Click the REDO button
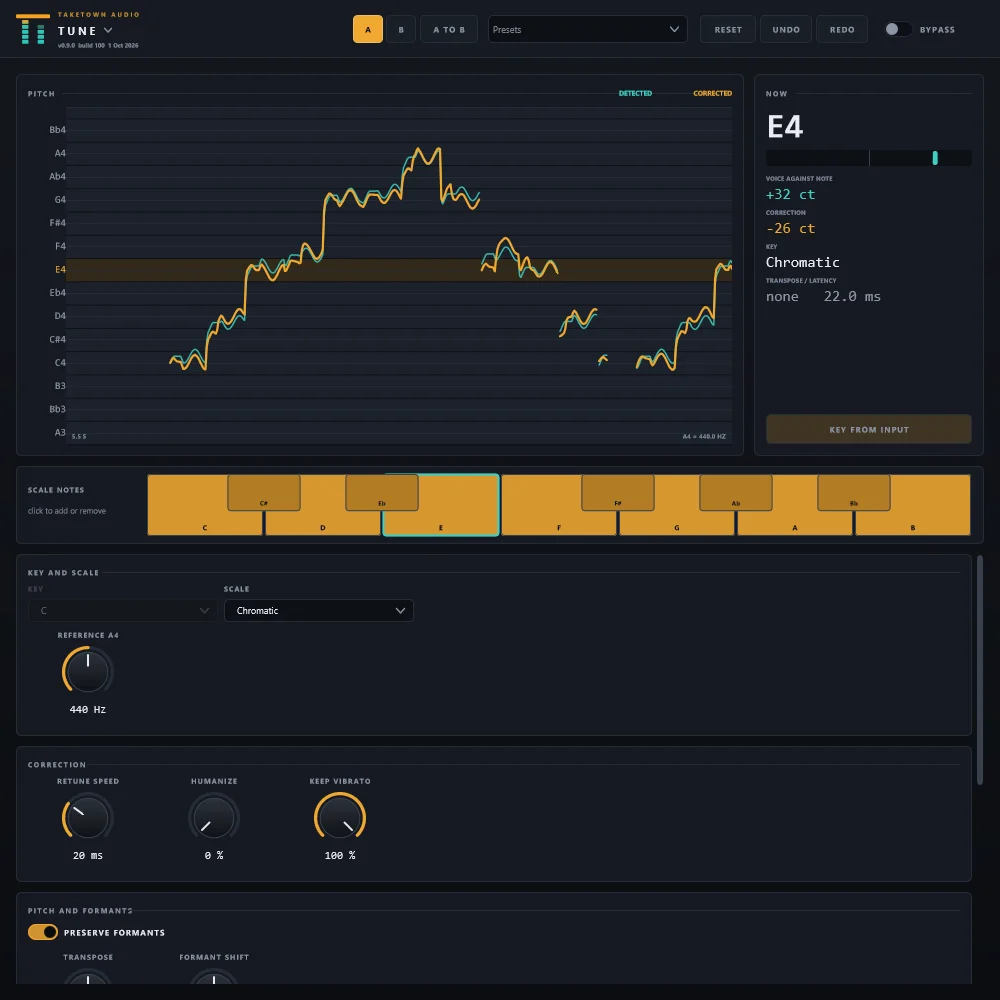 pyautogui.click(x=842, y=29)
